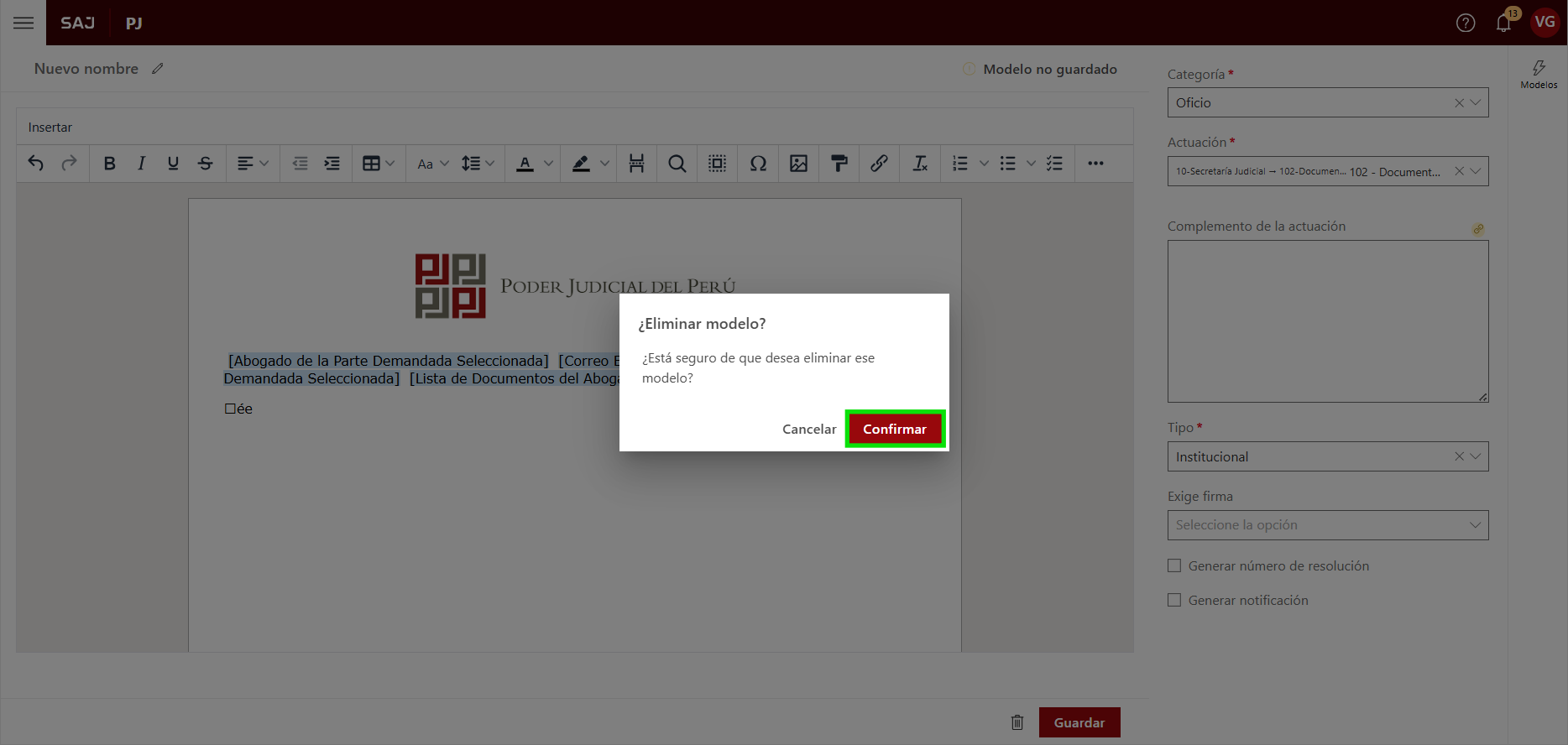Select all content icon
Screen dimensions: 1568x745
717,163
